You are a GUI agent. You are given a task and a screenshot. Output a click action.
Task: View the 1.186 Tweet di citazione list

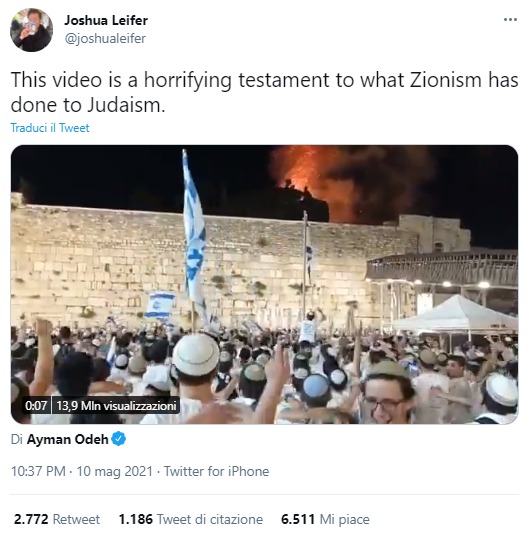pyautogui.click(x=191, y=519)
